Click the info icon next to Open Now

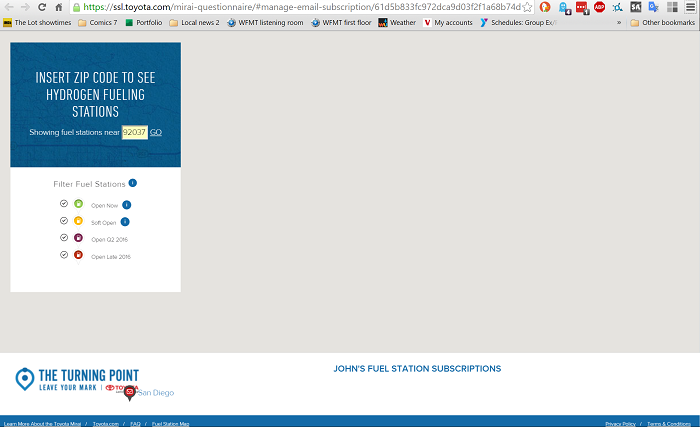127,205
